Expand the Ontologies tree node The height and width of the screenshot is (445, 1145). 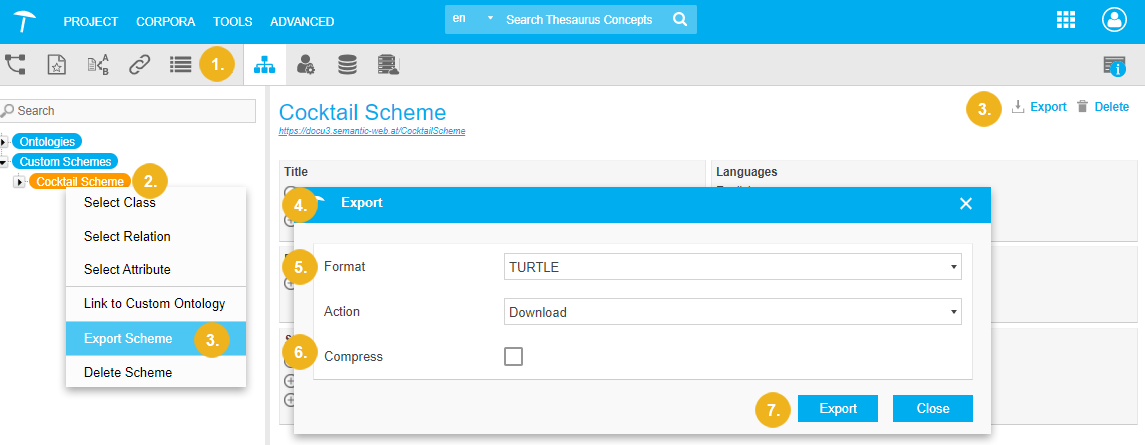5,142
